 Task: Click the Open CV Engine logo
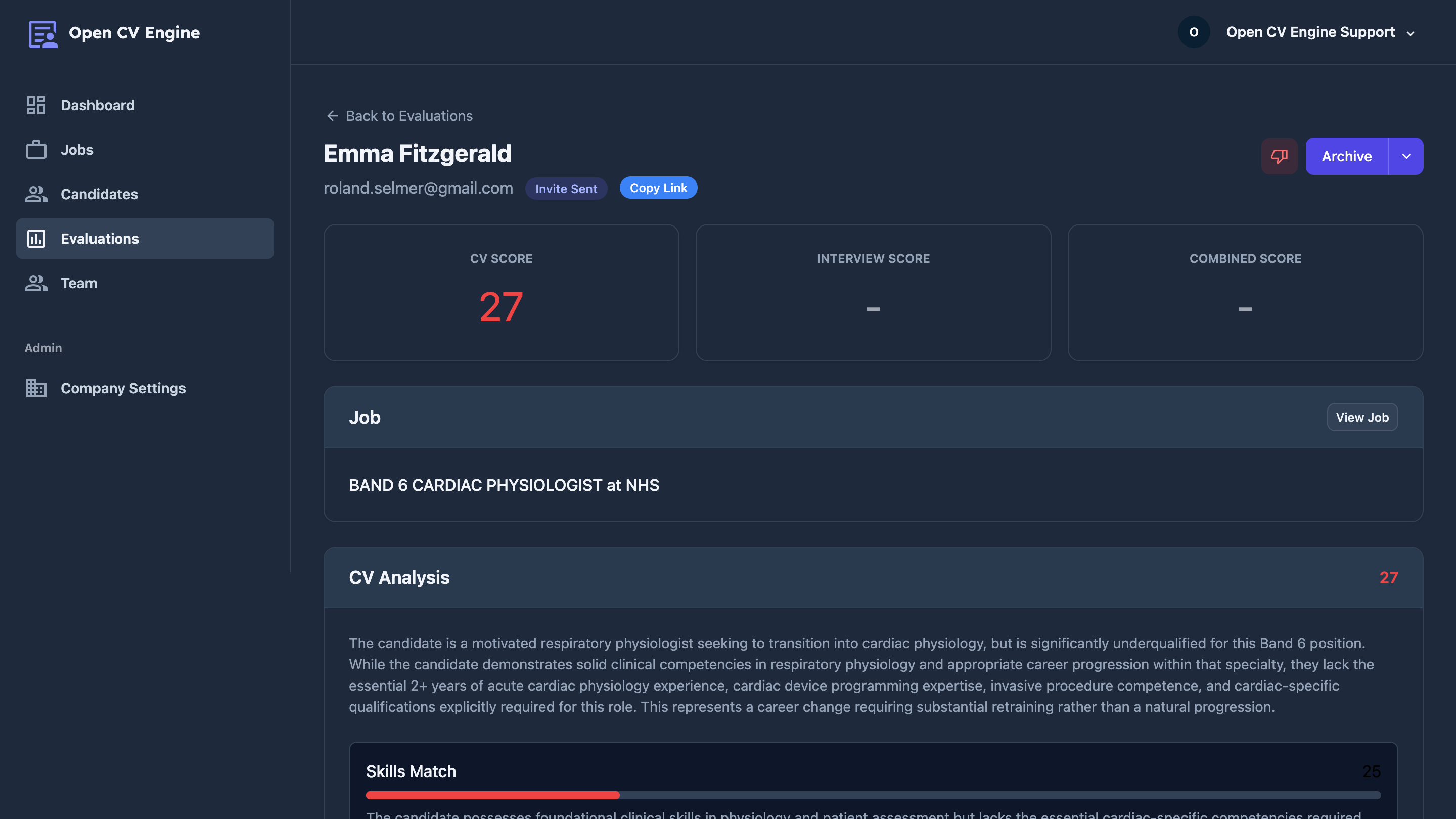(x=113, y=33)
